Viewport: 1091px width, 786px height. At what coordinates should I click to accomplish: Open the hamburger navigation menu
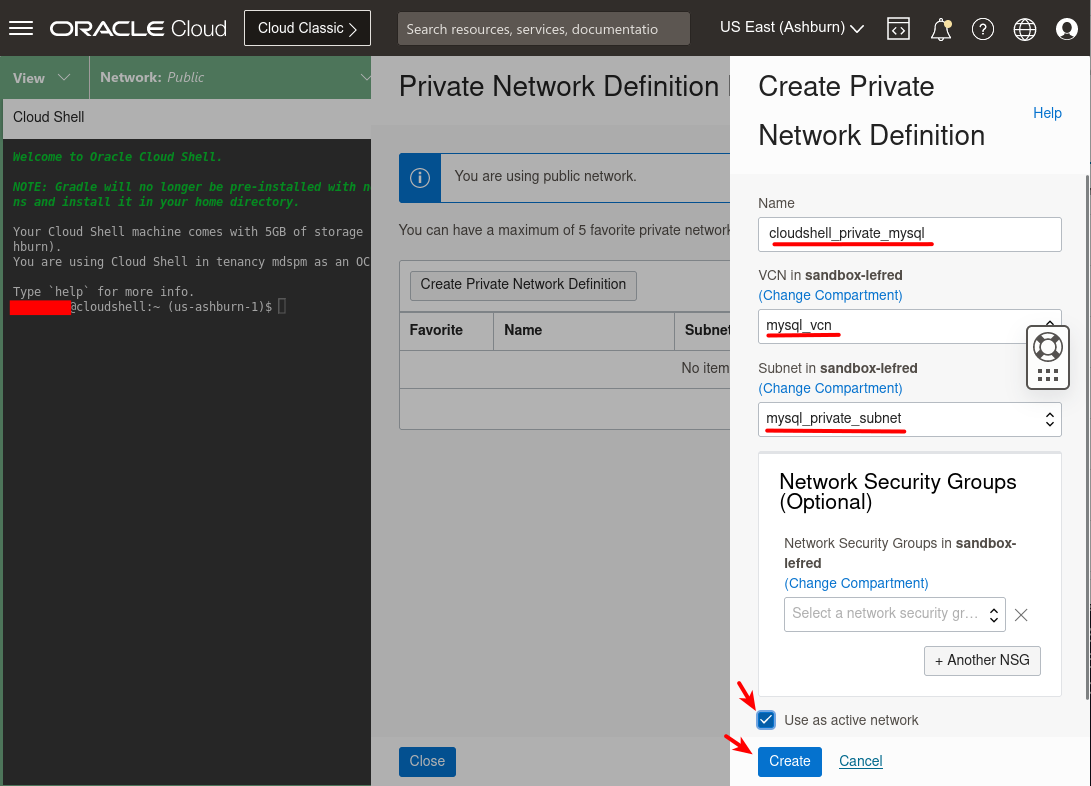[x=21, y=28]
